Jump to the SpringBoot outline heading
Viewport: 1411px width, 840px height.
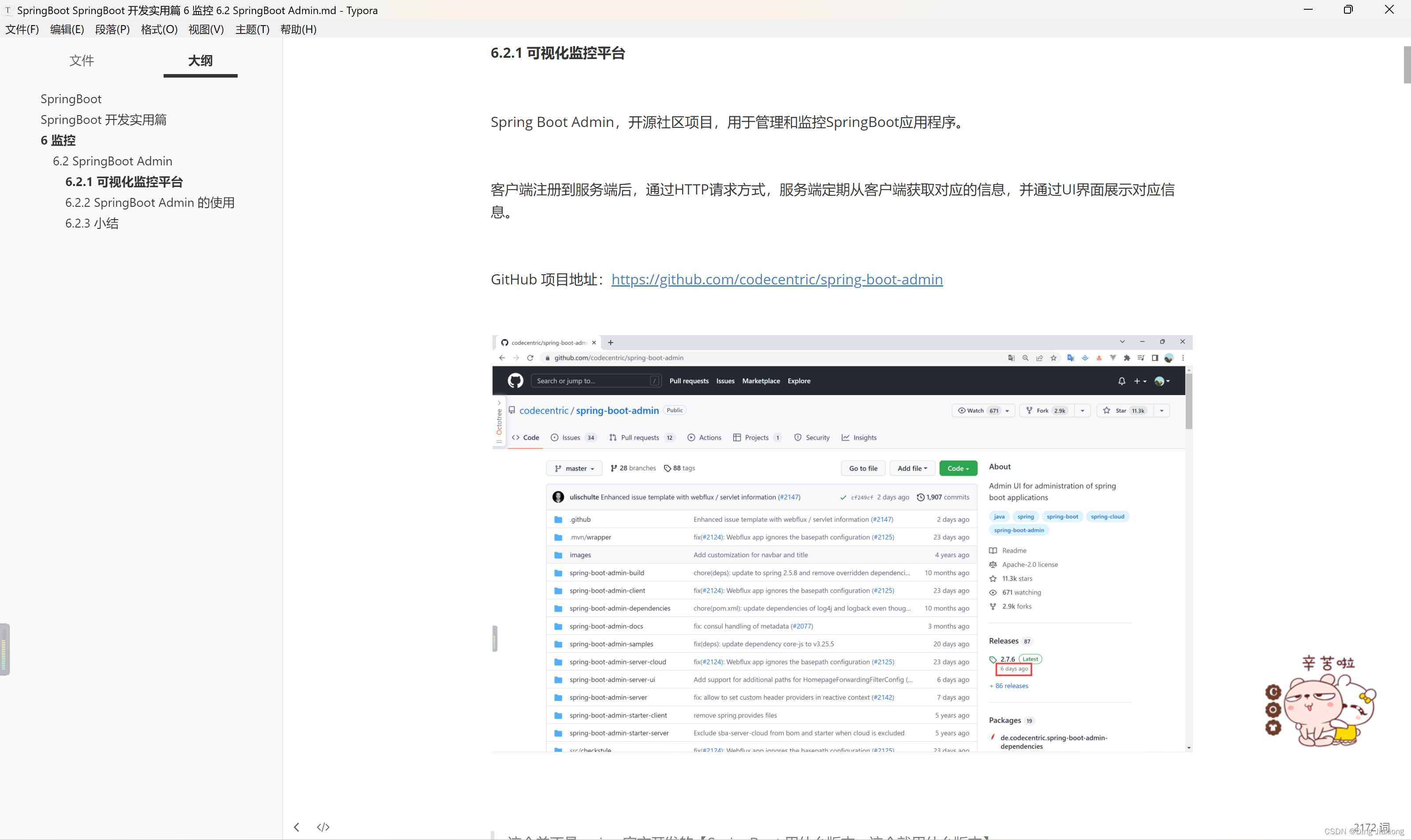tap(71, 99)
